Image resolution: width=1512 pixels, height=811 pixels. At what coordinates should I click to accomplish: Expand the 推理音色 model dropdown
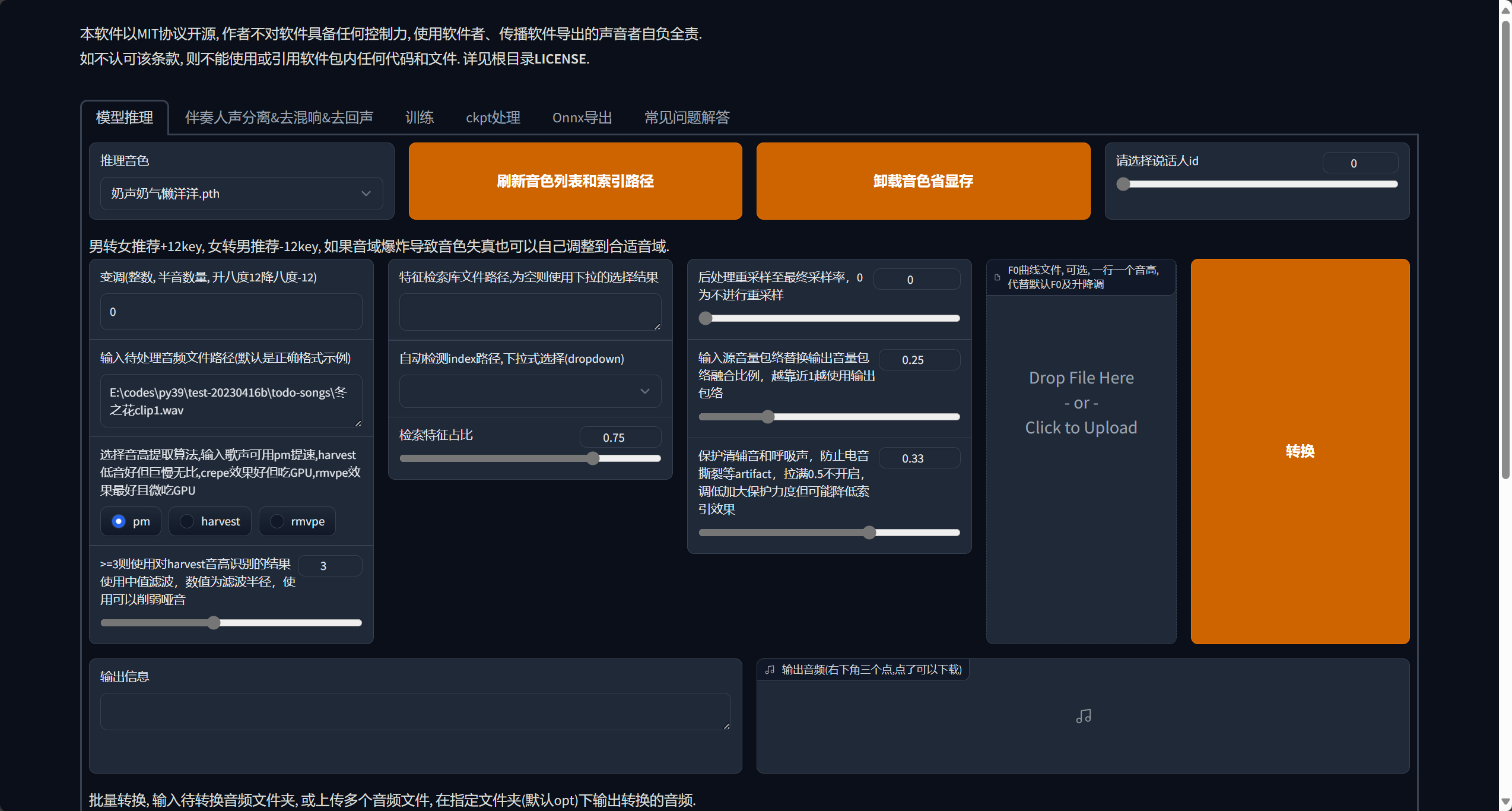pyautogui.click(x=242, y=194)
